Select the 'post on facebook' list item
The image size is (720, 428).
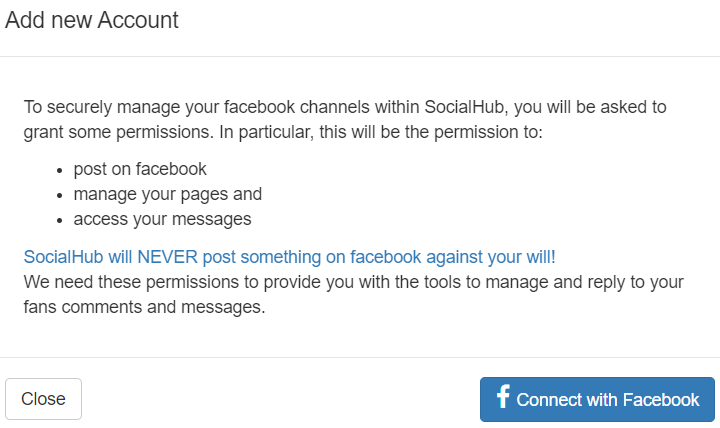pos(140,169)
